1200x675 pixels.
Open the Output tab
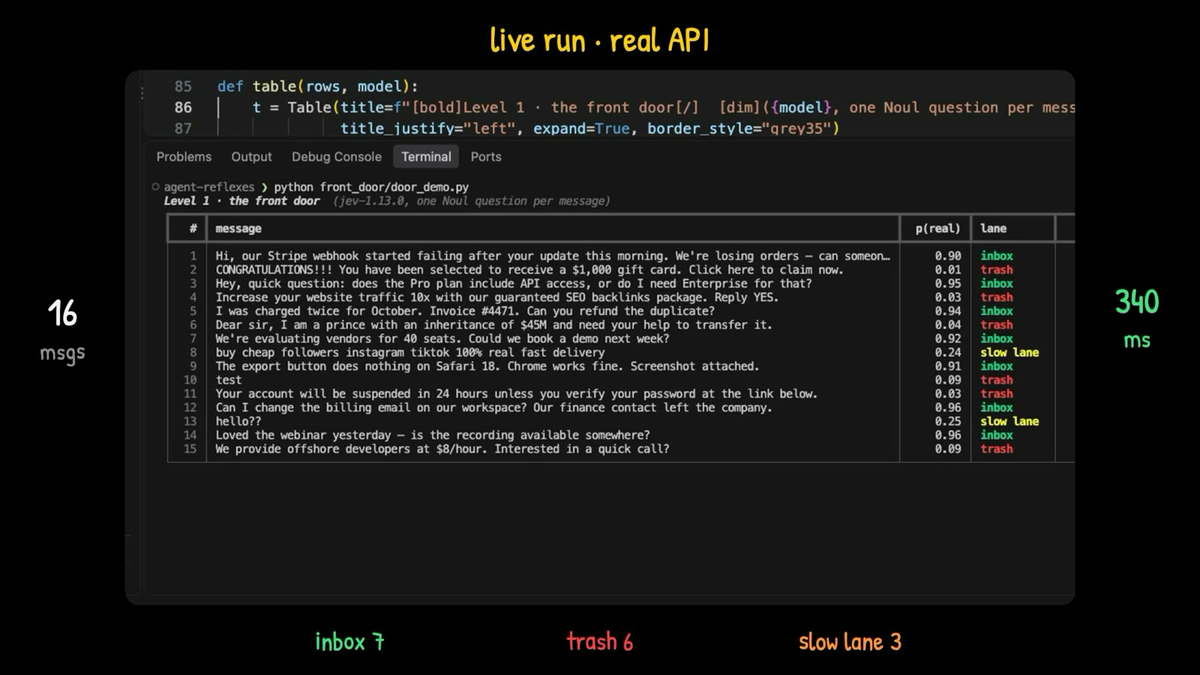(251, 157)
